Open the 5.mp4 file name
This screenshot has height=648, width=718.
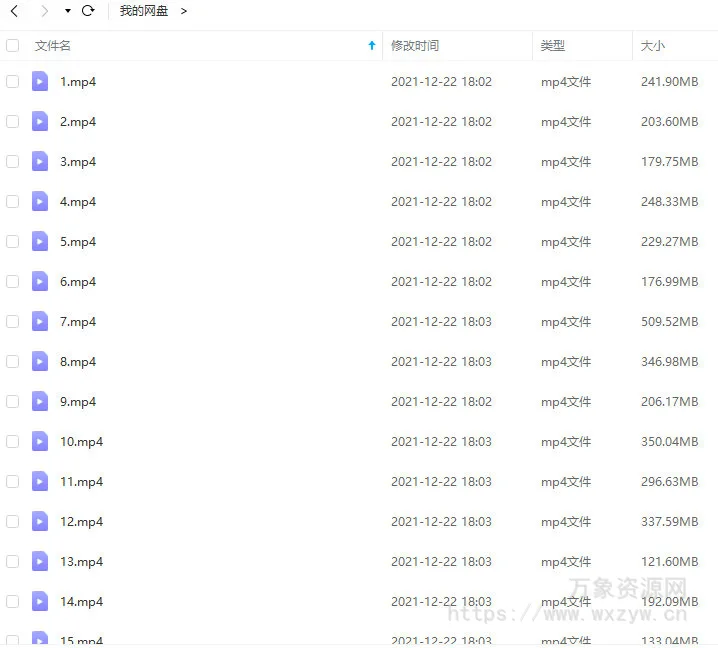point(78,242)
